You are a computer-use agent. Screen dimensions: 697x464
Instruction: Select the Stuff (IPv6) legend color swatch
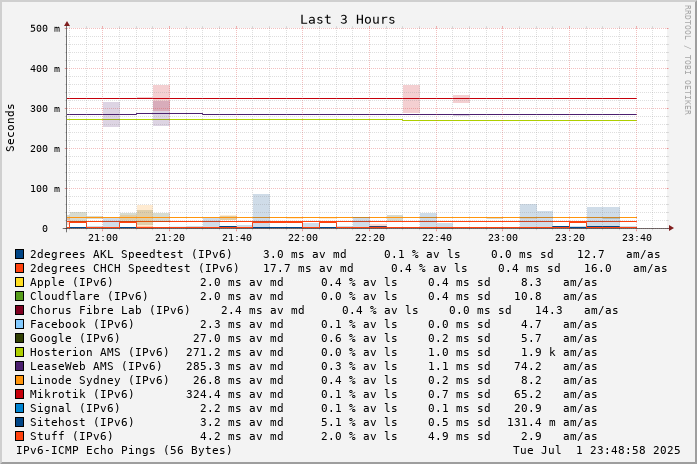point(19,436)
